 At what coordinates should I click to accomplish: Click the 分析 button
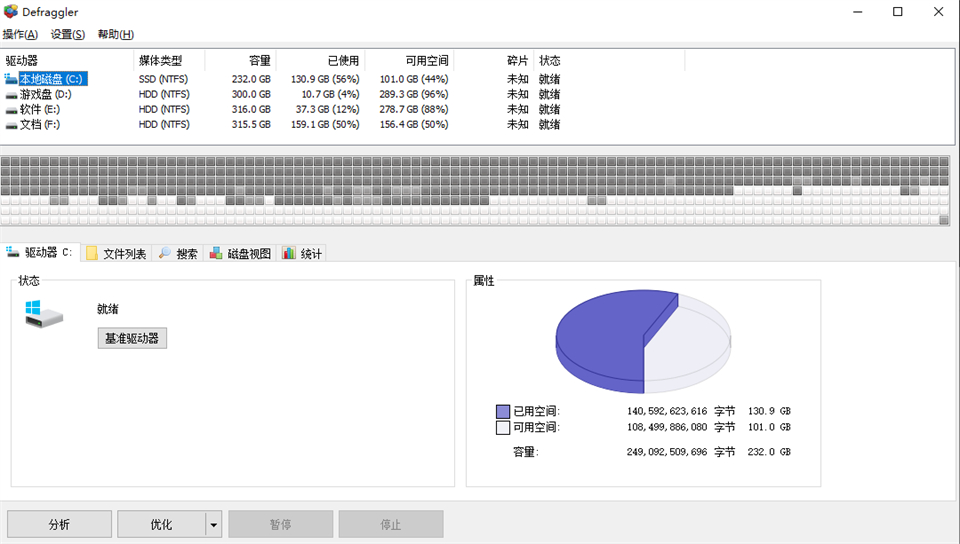click(59, 524)
